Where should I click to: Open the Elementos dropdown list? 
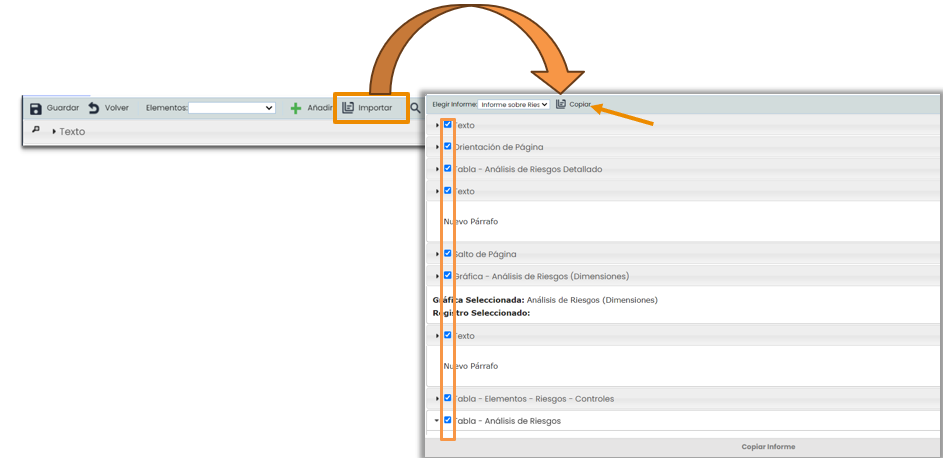tap(232, 108)
